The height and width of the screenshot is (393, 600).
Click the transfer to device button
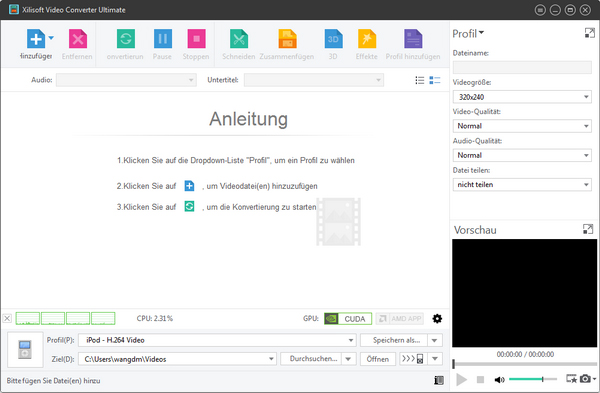click(x=413, y=359)
